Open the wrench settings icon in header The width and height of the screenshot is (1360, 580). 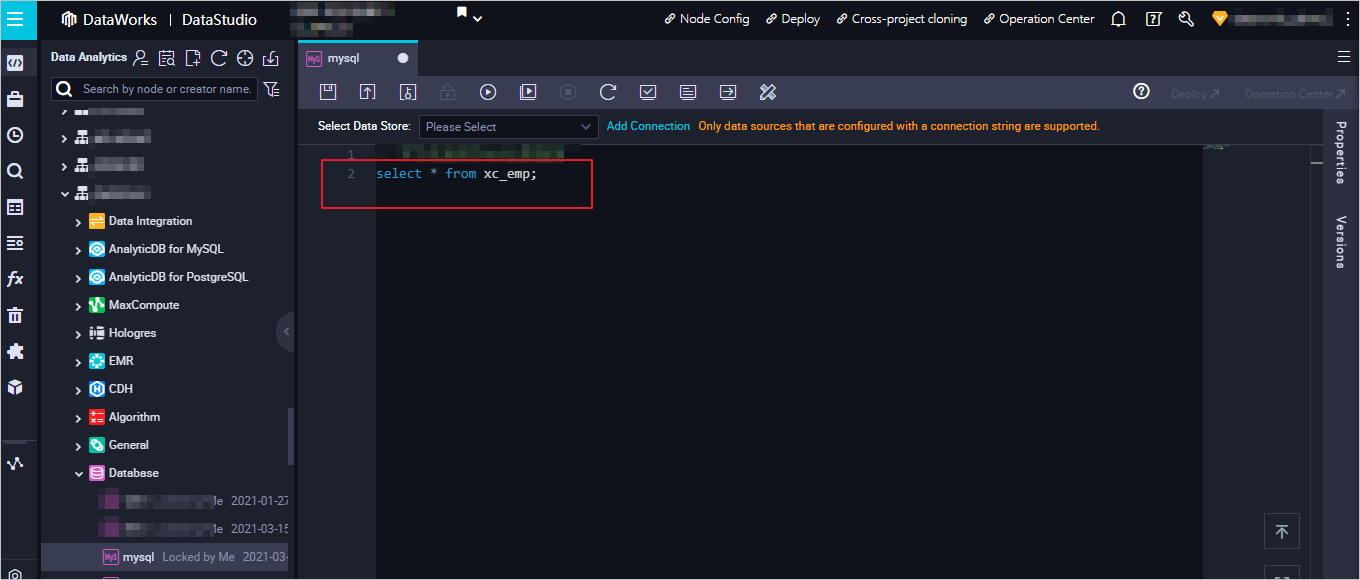[x=1186, y=19]
